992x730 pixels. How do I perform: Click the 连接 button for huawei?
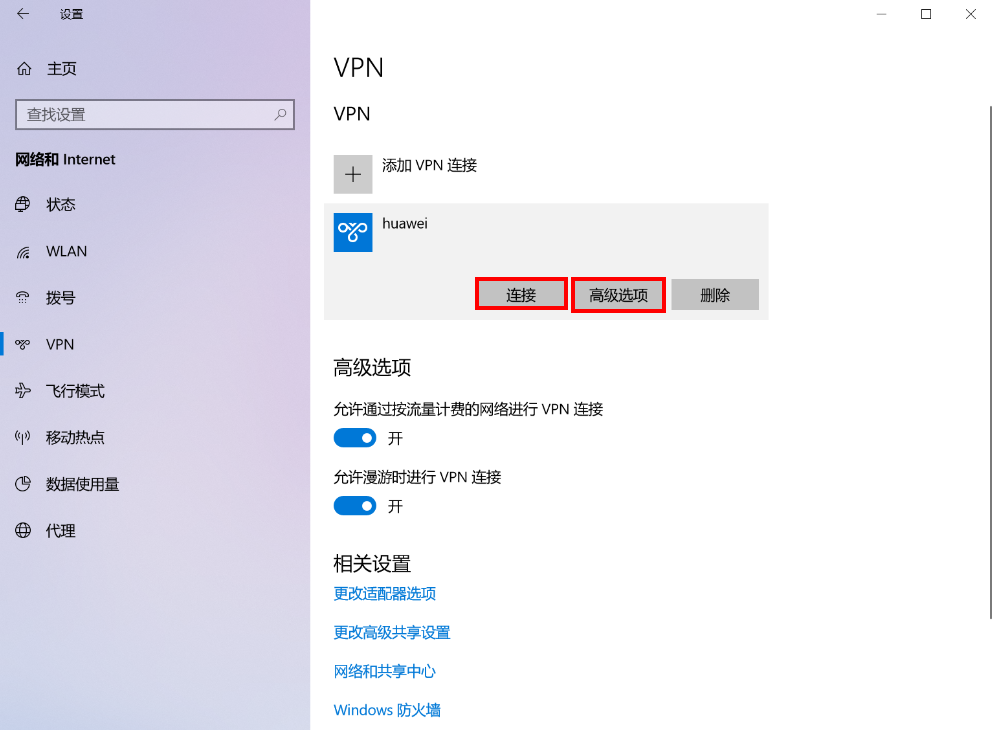click(521, 295)
